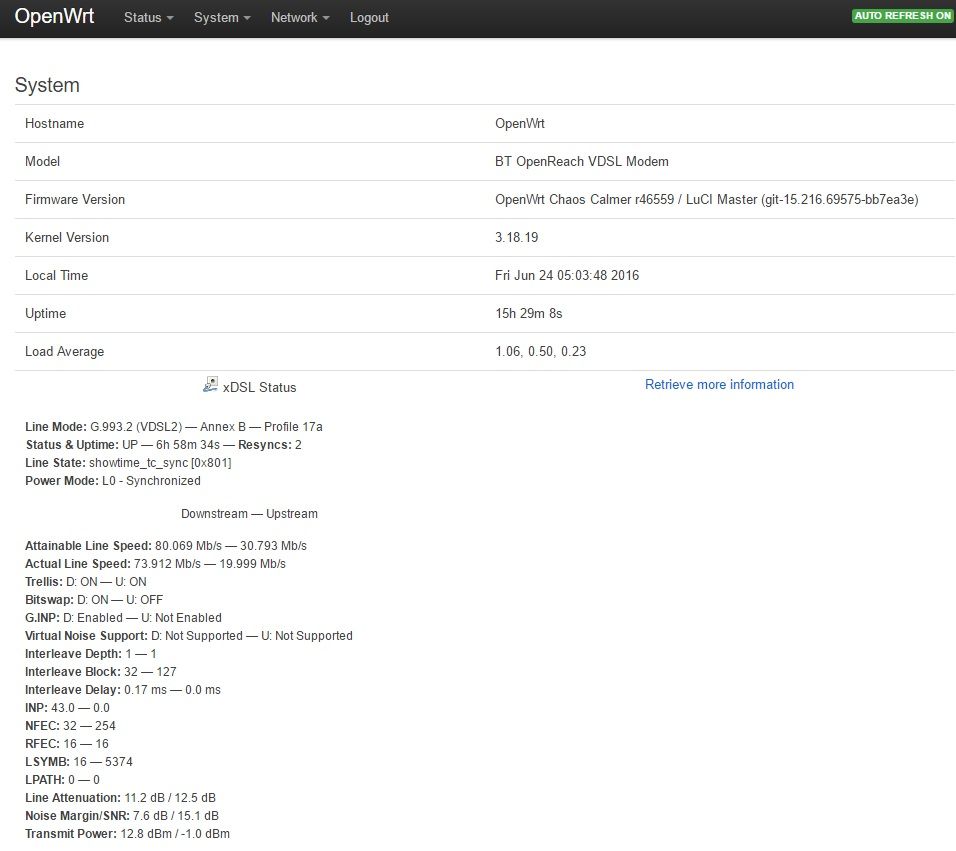The height and width of the screenshot is (851, 956).
Task: Click Logout in the top navigation
Action: [369, 18]
